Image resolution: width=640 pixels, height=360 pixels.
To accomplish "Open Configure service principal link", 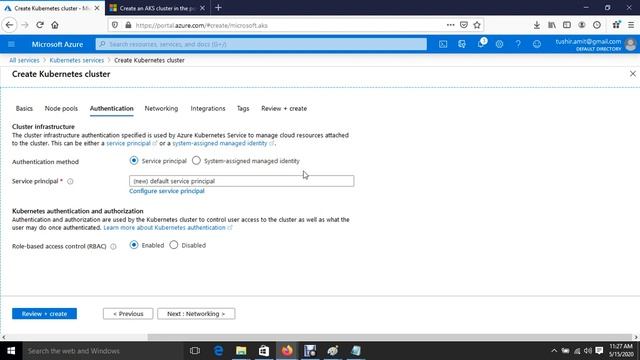I will pos(167,191).
